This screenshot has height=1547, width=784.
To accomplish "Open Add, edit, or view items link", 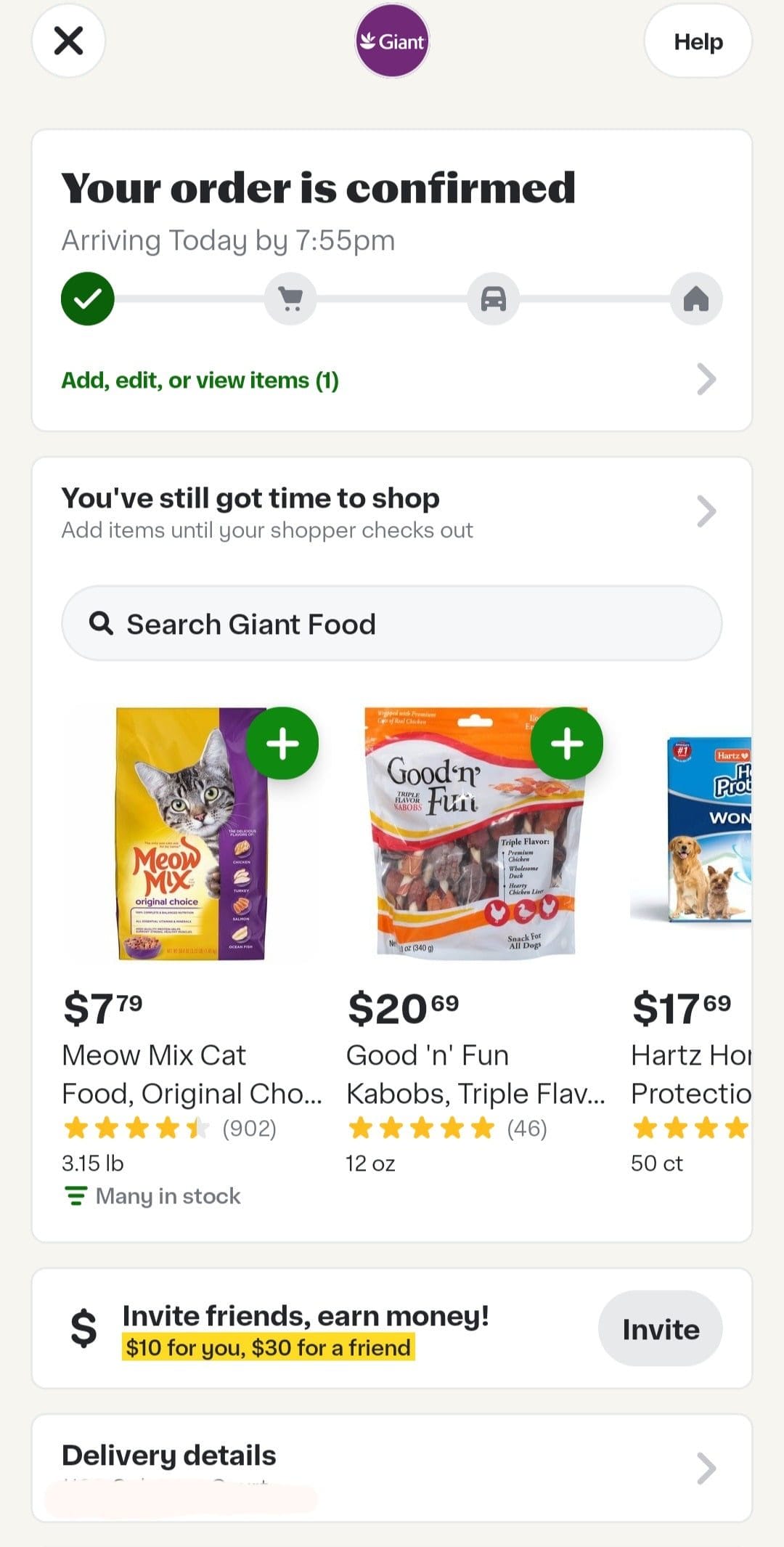I will (200, 381).
